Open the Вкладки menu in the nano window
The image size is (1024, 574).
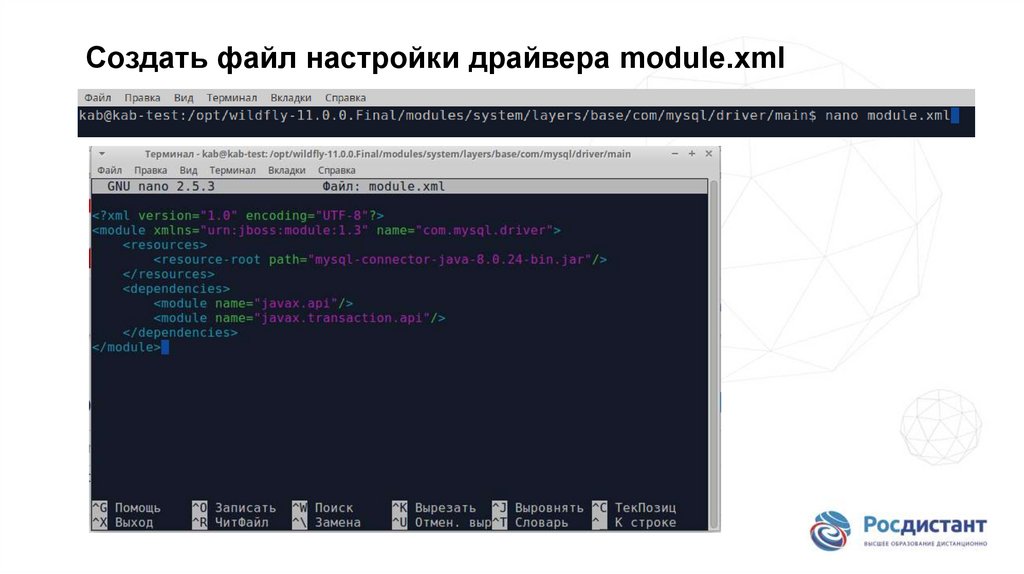click(287, 170)
